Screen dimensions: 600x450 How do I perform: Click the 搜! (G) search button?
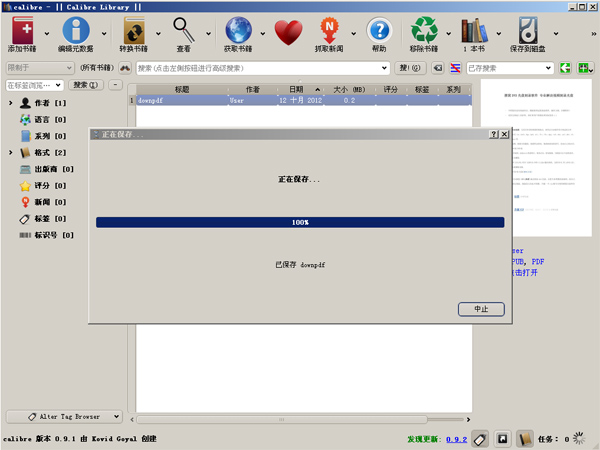point(410,68)
